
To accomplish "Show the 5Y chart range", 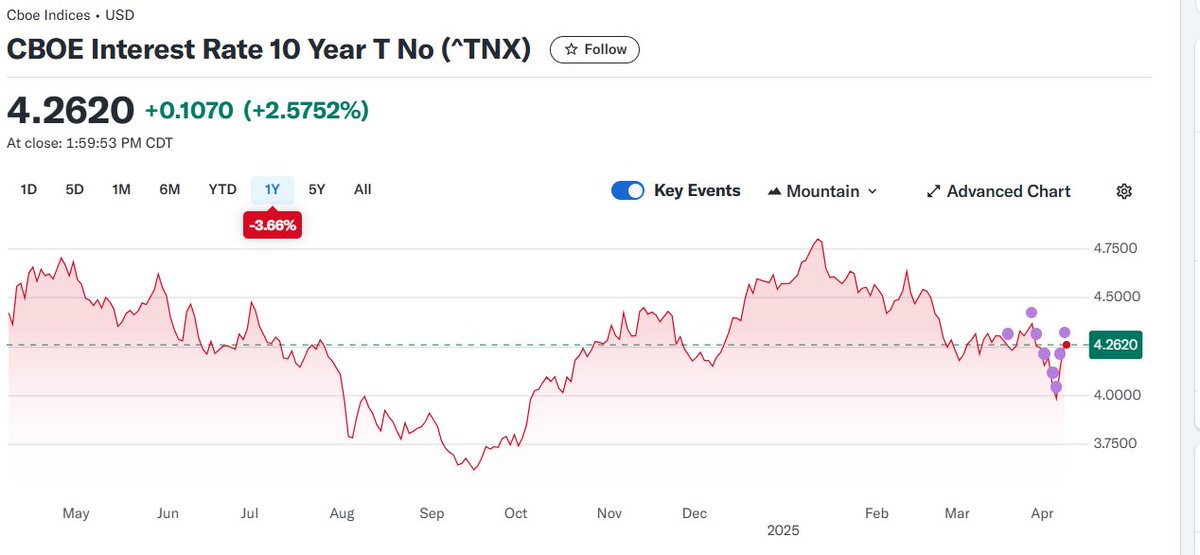I will 317,189.
